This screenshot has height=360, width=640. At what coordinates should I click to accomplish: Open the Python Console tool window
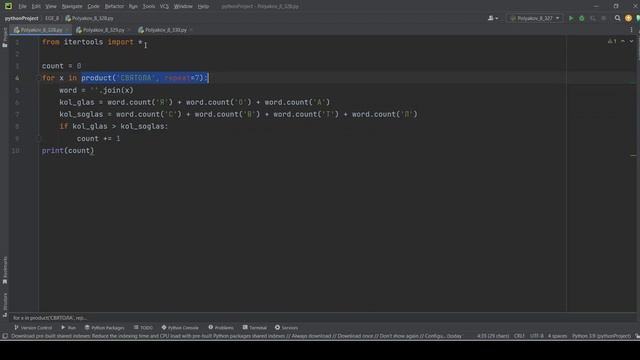coord(180,328)
